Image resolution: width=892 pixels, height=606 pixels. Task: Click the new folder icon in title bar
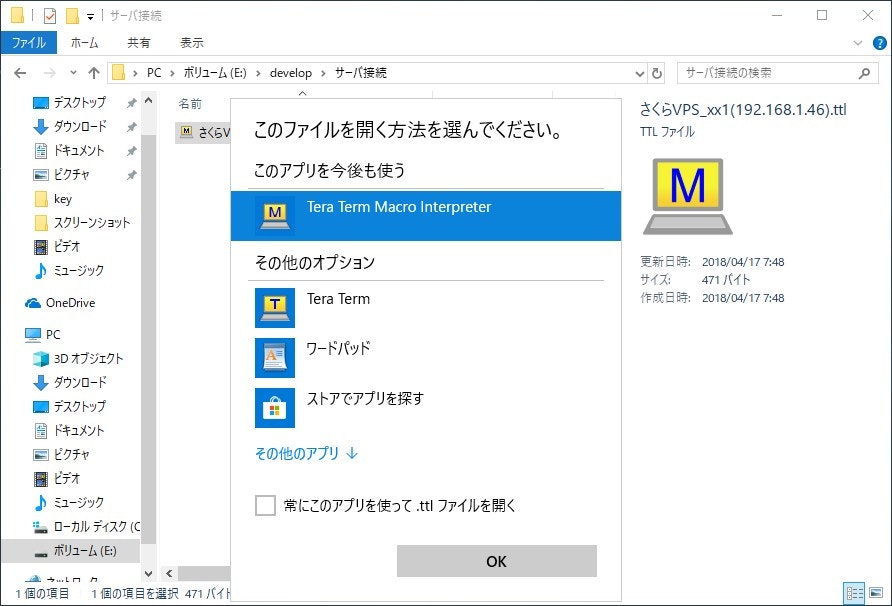coord(72,16)
